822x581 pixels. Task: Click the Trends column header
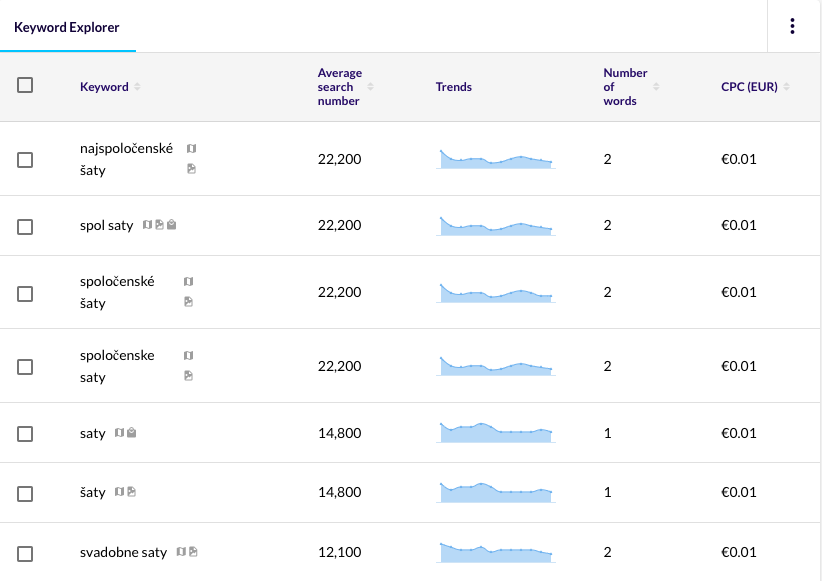(453, 87)
